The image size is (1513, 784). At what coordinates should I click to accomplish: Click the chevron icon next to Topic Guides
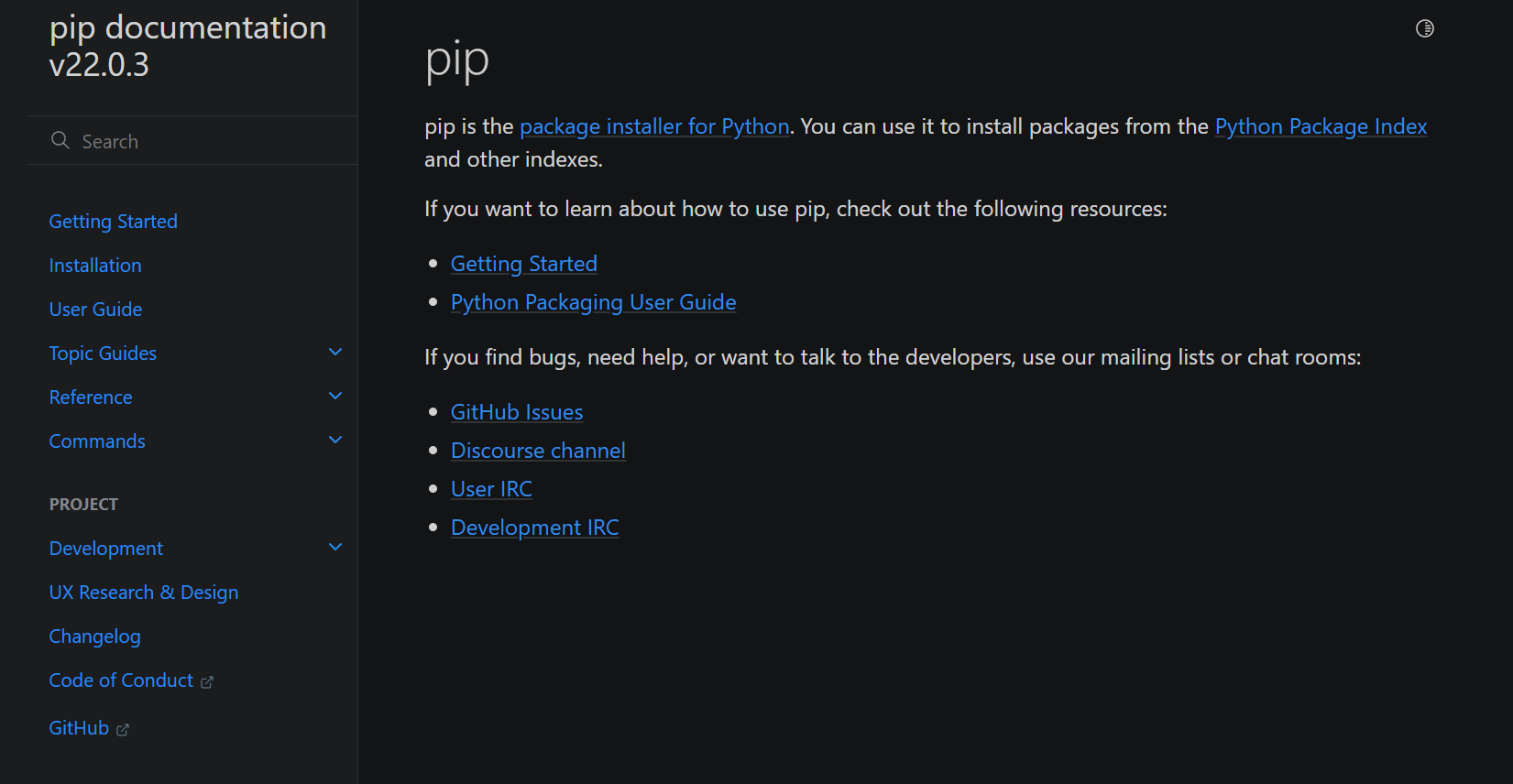334,352
